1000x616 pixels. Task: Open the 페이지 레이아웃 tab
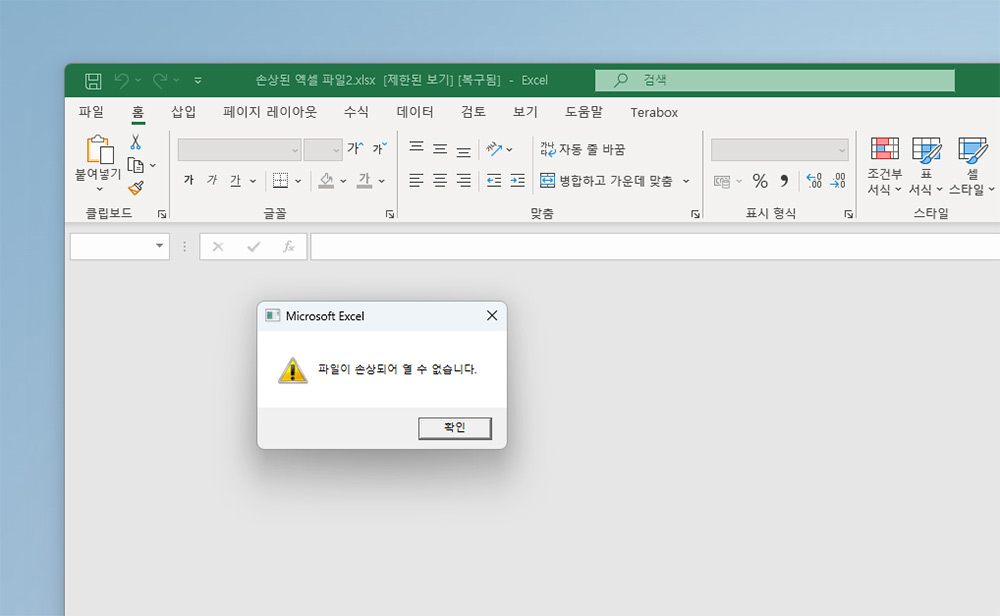coord(270,112)
